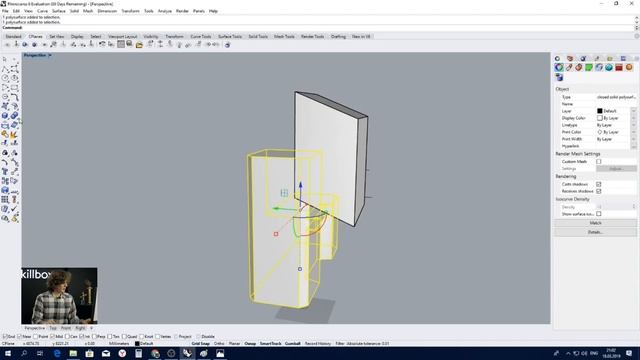Select the Top viewport tab
Viewport: 640px width, 360px height.
tap(53, 328)
